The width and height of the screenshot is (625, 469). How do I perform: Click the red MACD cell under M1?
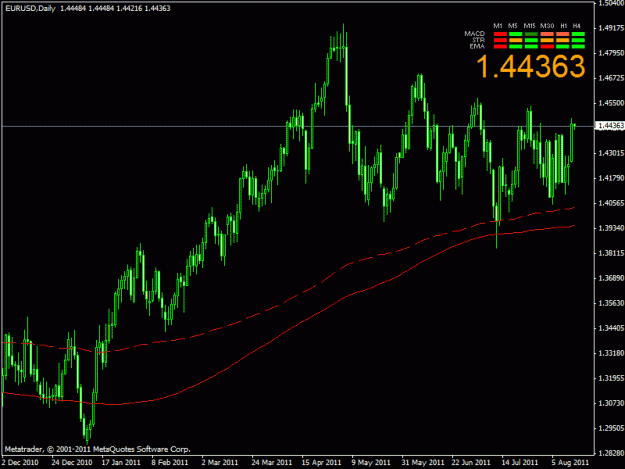point(500,34)
